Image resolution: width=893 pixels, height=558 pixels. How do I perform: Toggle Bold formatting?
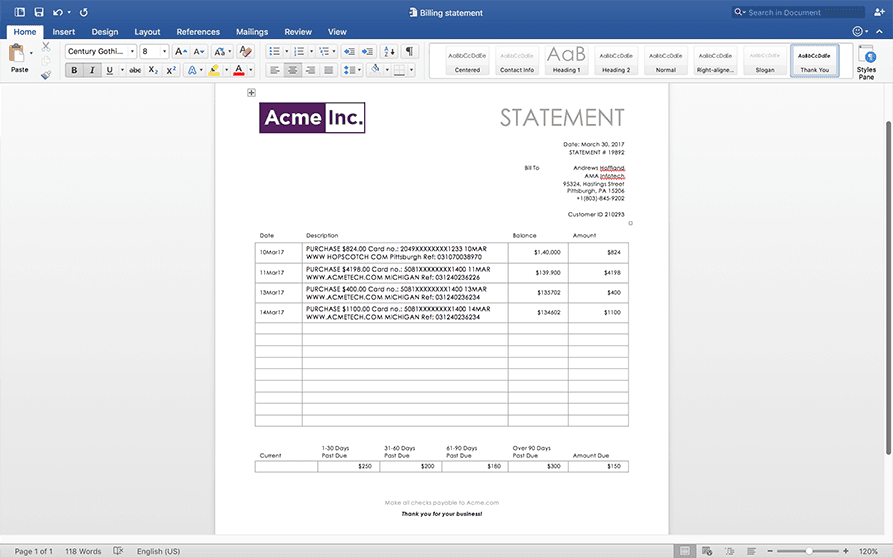(74, 70)
